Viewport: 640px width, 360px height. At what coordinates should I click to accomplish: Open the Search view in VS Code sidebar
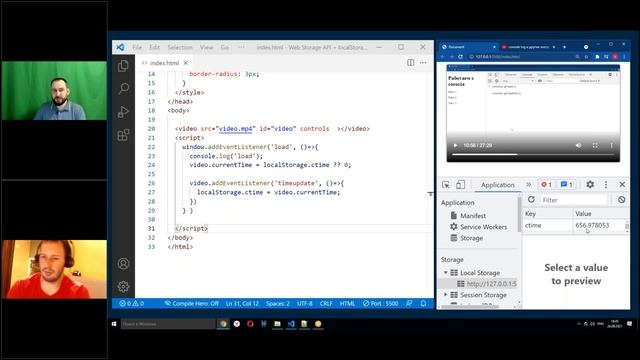click(x=123, y=88)
